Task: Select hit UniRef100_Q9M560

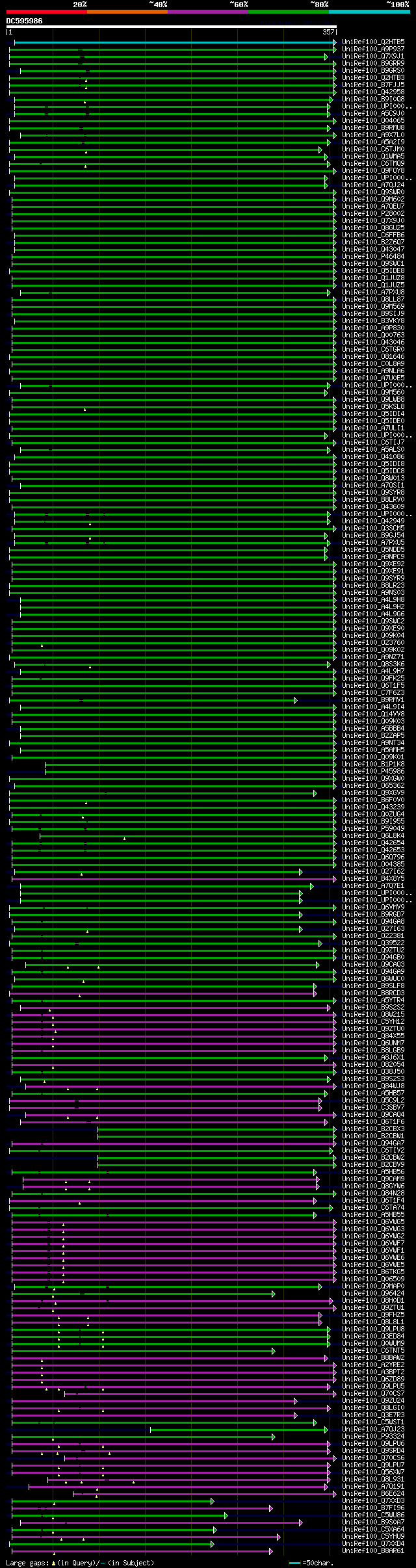Action: click(373, 393)
